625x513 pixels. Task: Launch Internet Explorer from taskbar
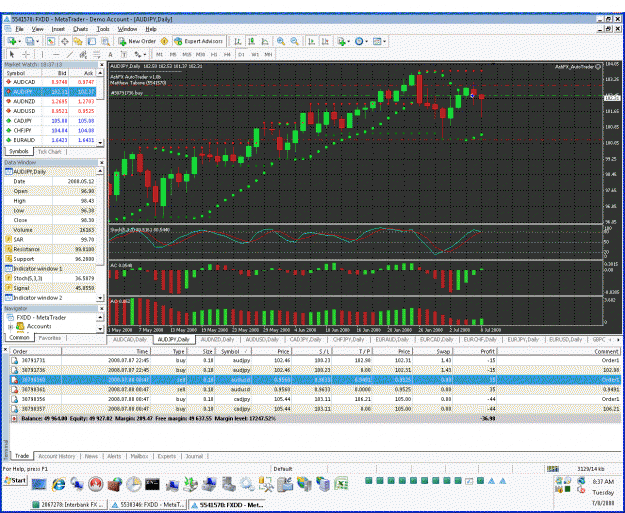point(59,484)
